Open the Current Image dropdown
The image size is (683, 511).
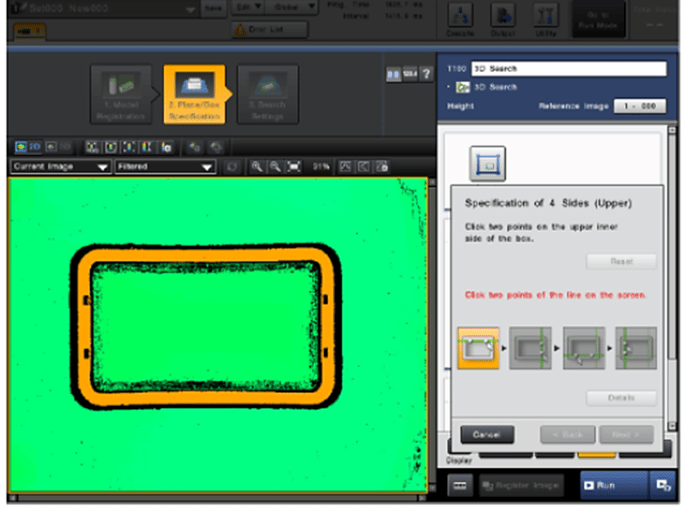tap(60, 166)
